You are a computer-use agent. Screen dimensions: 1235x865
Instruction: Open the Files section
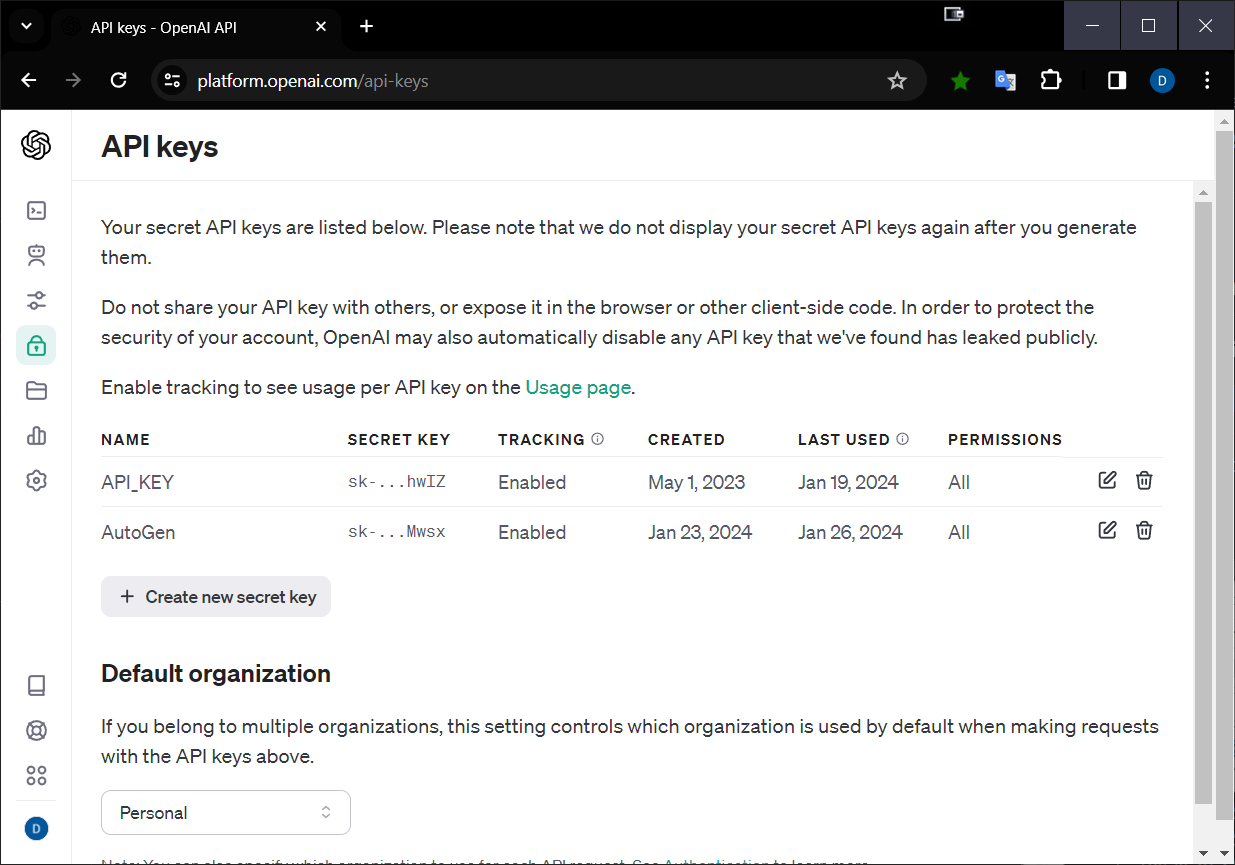(36, 390)
